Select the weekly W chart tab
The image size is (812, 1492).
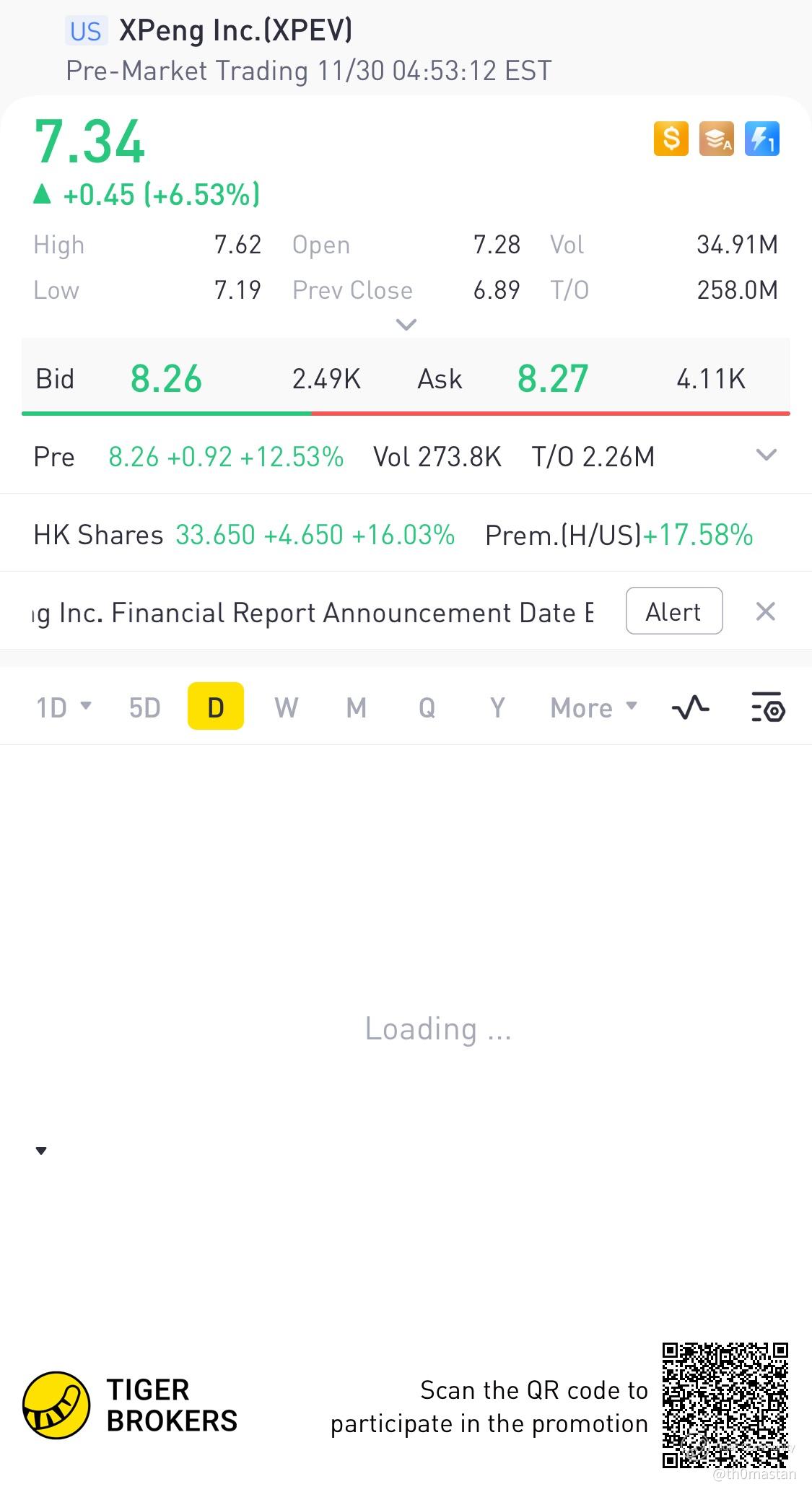pos(286,707)
